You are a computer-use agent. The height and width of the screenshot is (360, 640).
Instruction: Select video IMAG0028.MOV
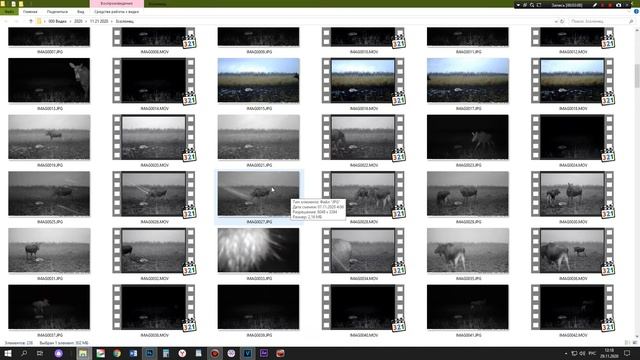coord(363,193)
